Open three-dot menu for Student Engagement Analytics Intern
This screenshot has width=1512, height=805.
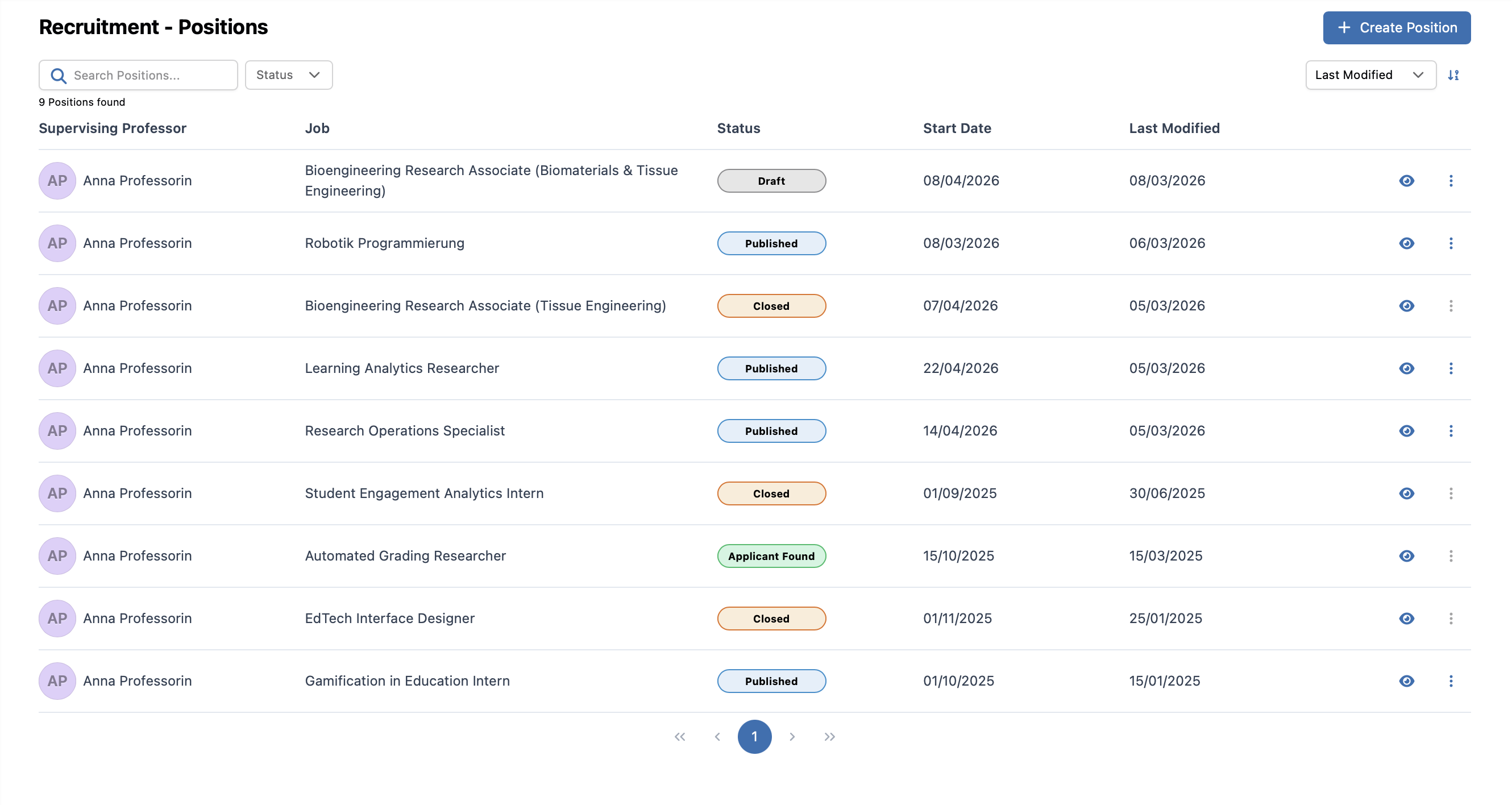pyautogui.click(x=1452, y=493)
